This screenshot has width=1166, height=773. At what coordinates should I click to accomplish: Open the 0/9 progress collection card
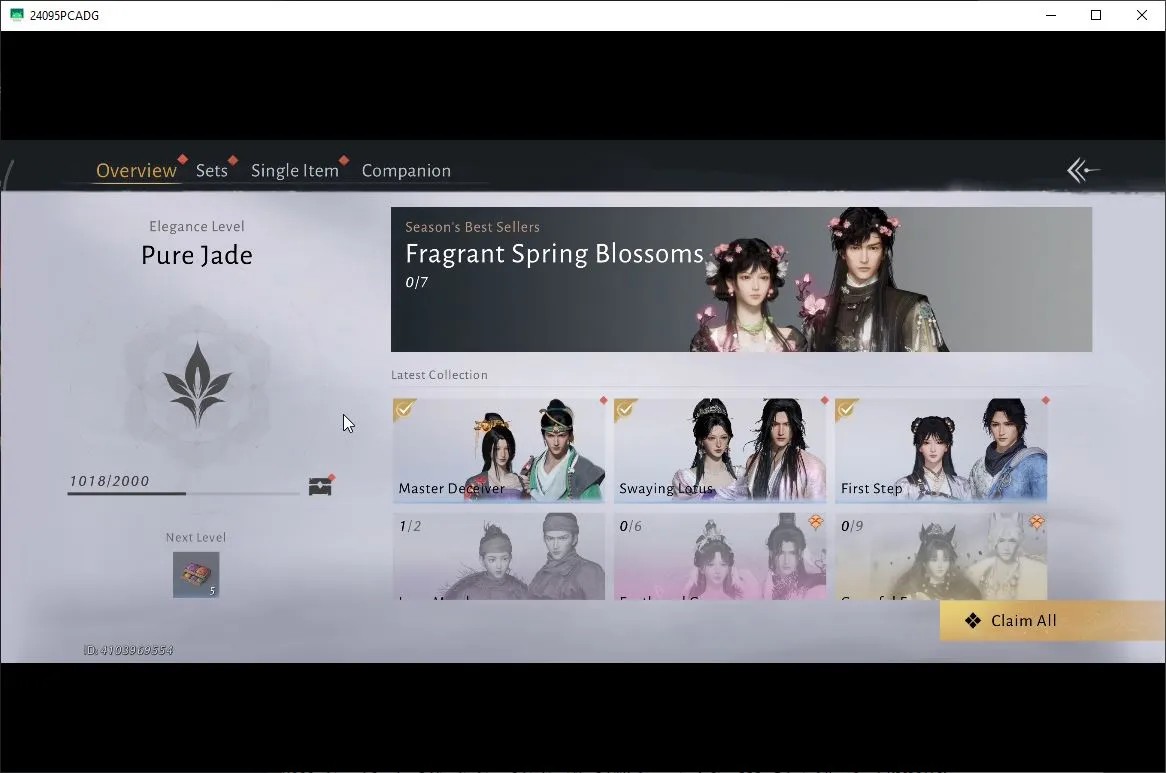point(941,556)
